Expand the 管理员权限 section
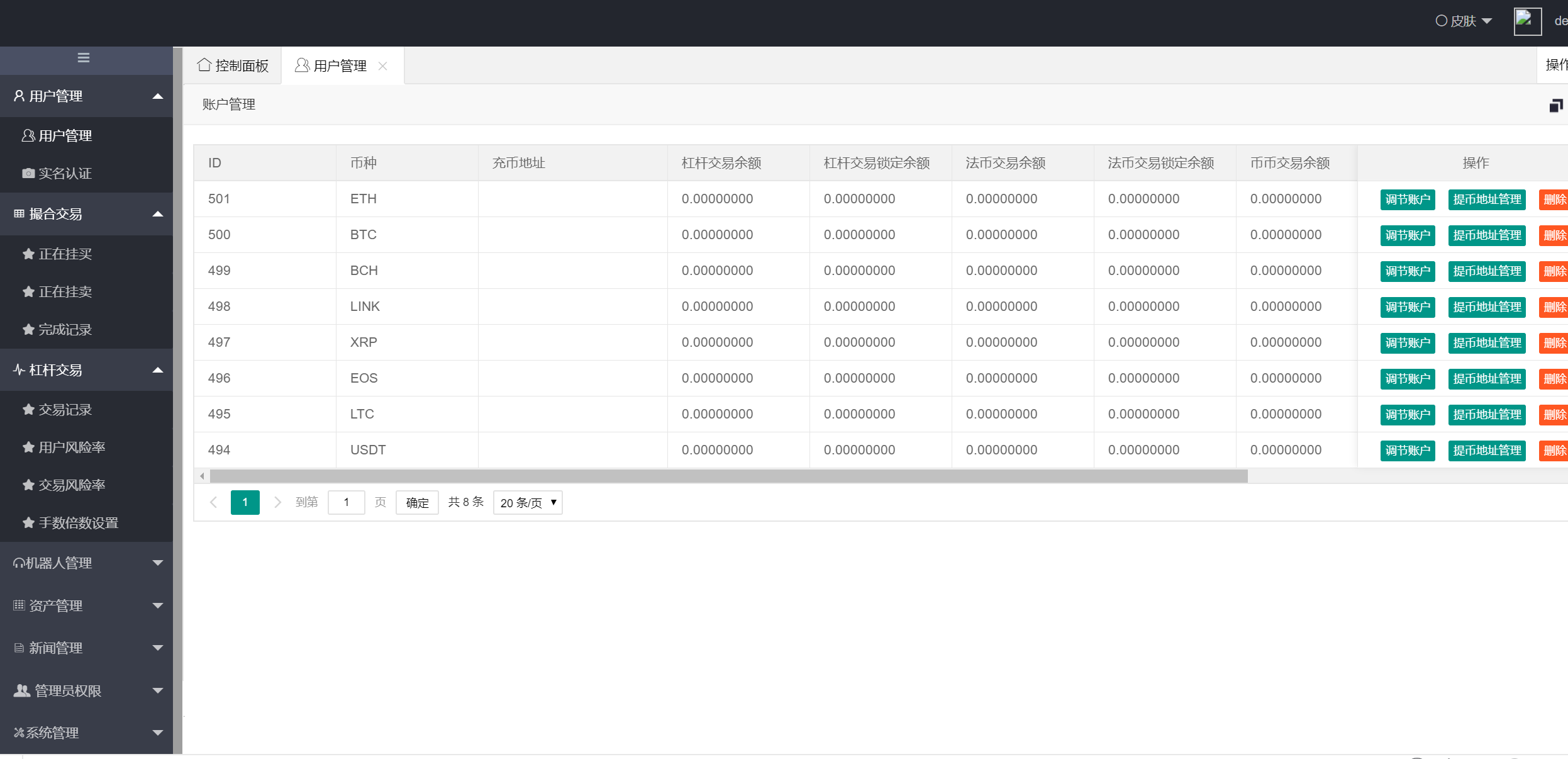Viewport: 1568px width, 759px height. coord(87,691)
